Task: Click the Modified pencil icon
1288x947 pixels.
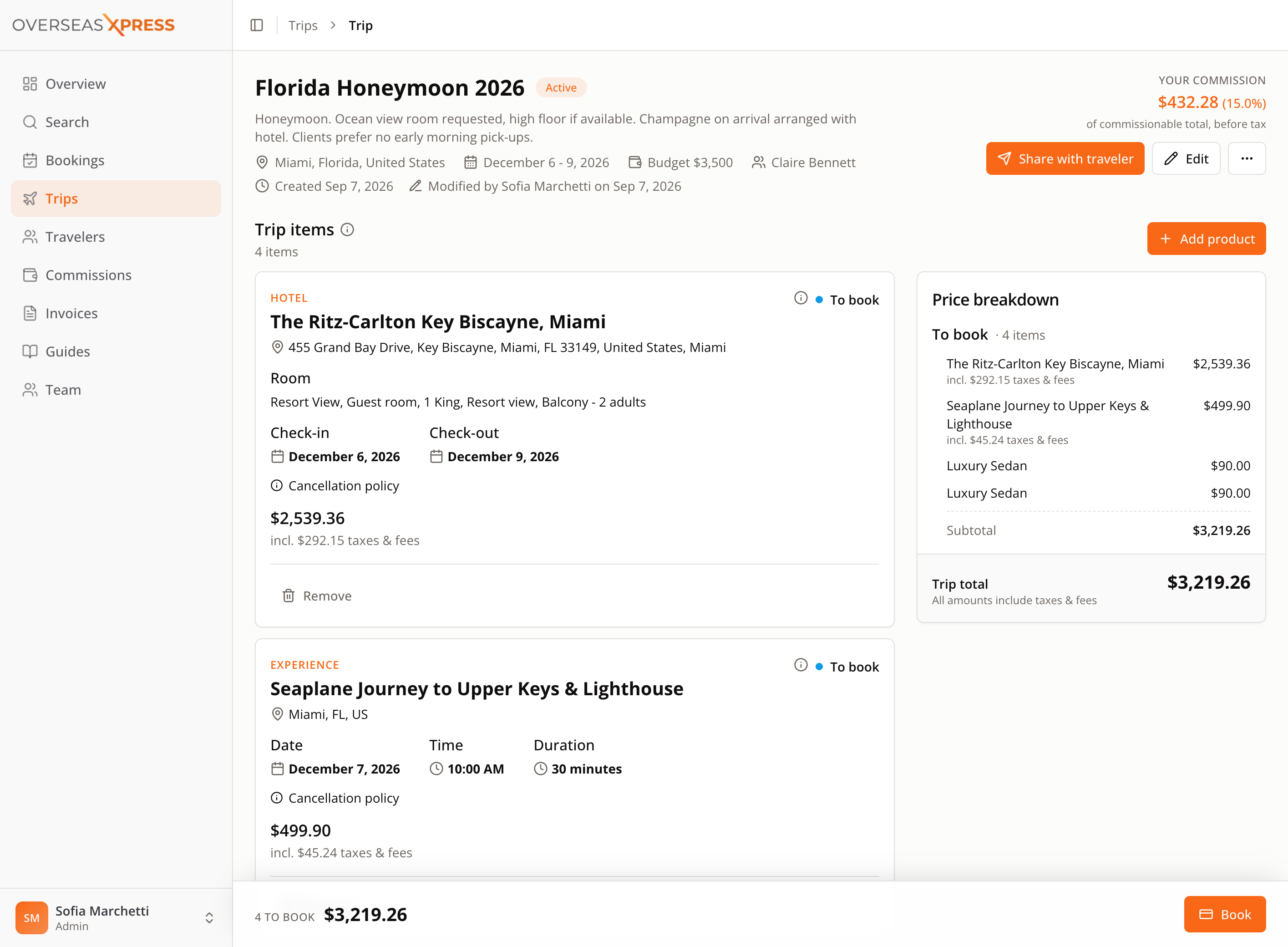Action: coord(416,186)
